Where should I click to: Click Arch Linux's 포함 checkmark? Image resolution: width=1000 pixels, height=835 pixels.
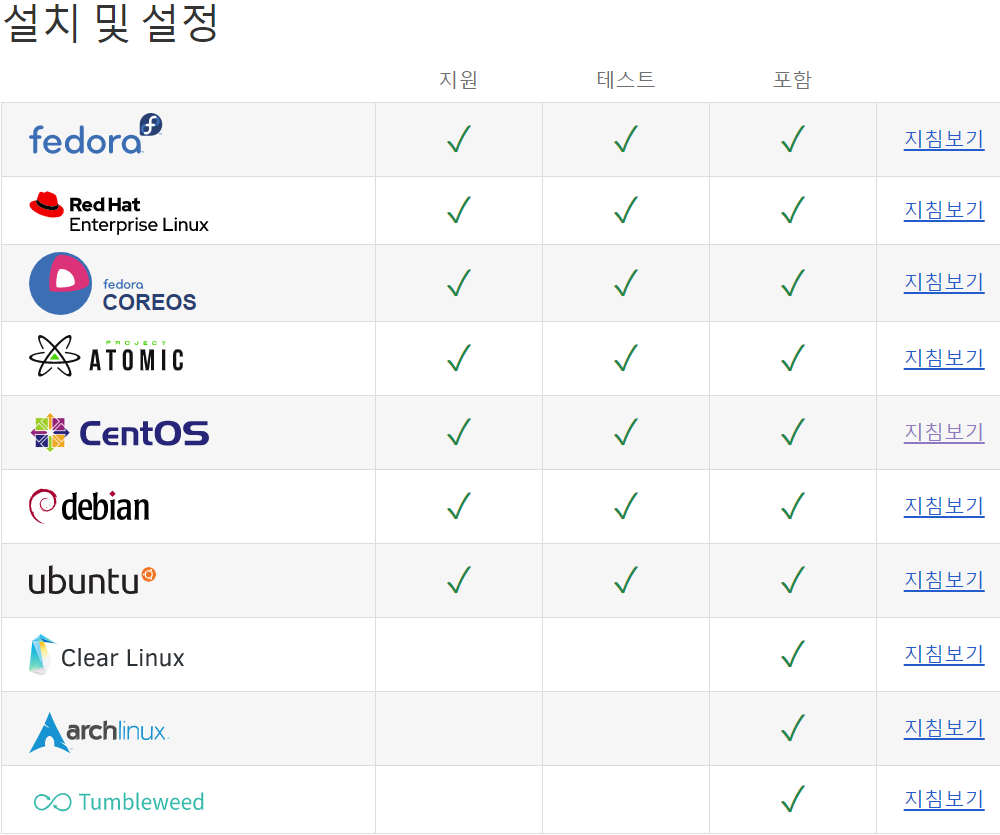793,727
